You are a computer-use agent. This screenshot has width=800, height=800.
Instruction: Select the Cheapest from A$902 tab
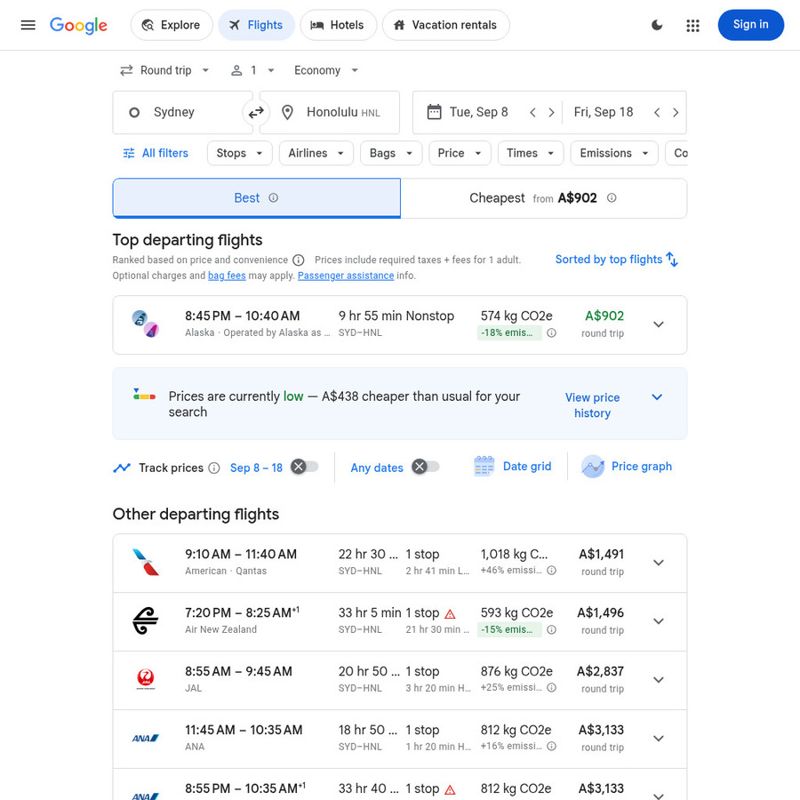click(543, 198)
